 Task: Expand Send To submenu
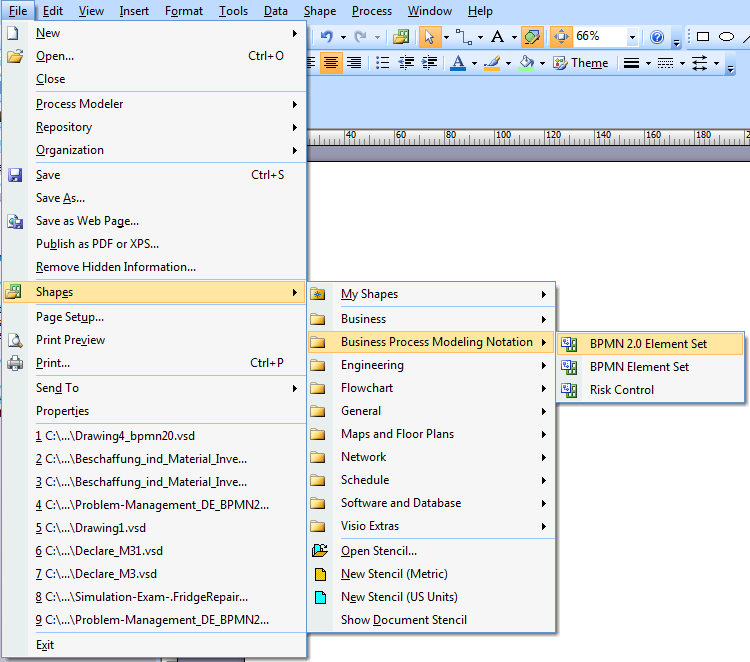pos(154,388)
